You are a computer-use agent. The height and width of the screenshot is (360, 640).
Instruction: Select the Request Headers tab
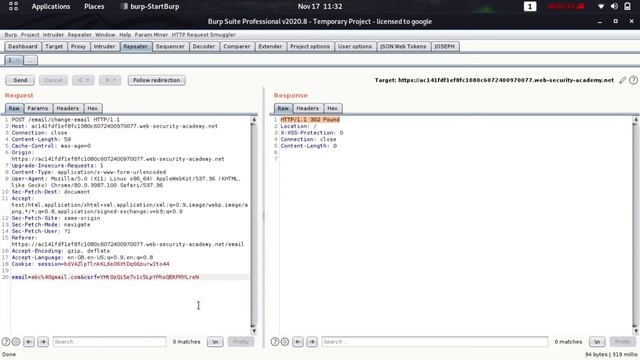click(67, 108)
